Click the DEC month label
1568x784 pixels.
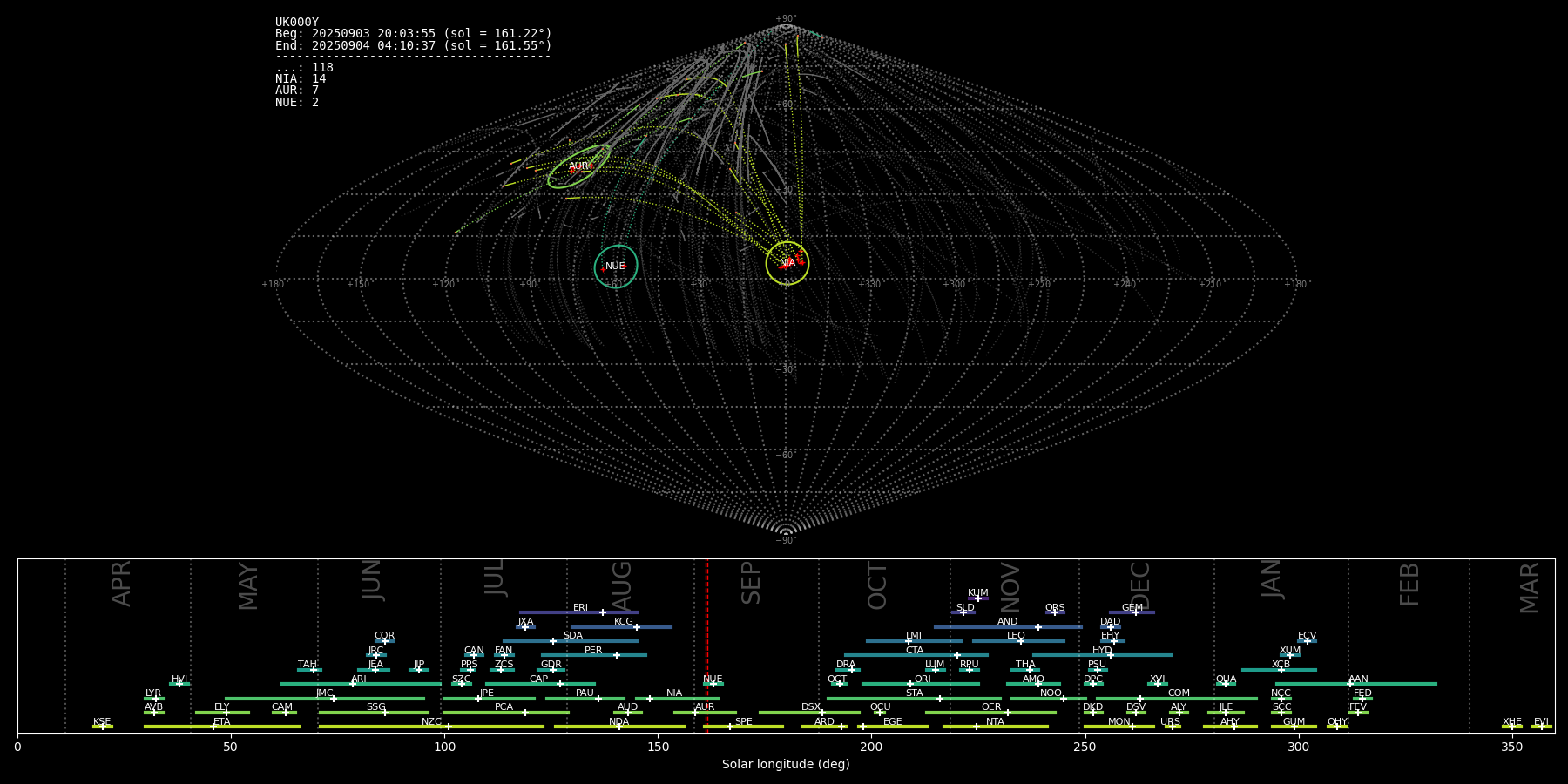1140,585
